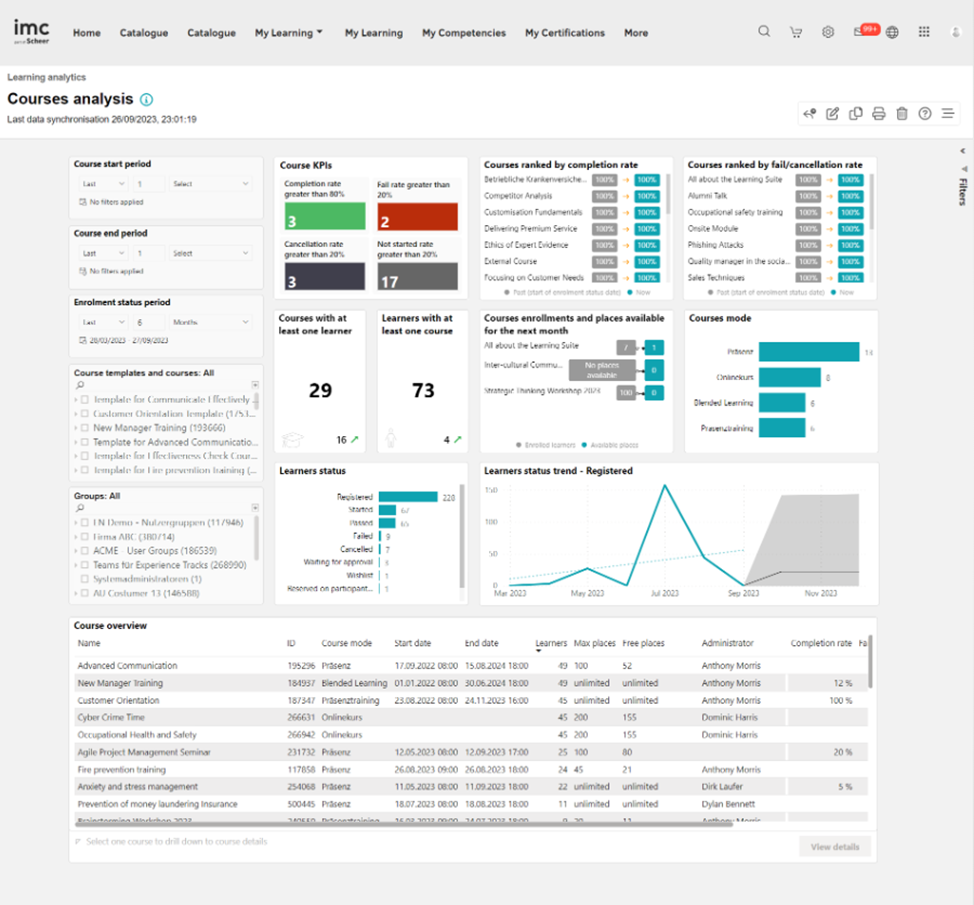Click the delete trash icon in toolbar
This screenshot has width=974, height=905.
click(902, 114)
